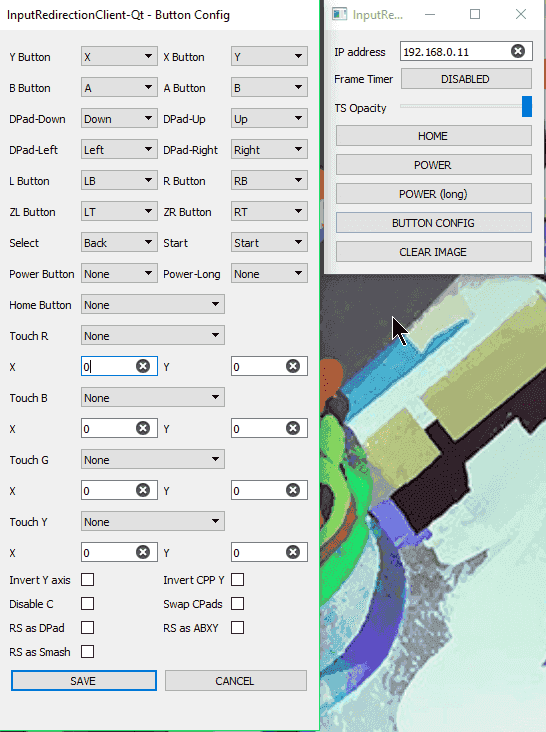Click the CLEAR IMAGE button
The height and width of the screenshot is (732, 546).
point(434,252)
